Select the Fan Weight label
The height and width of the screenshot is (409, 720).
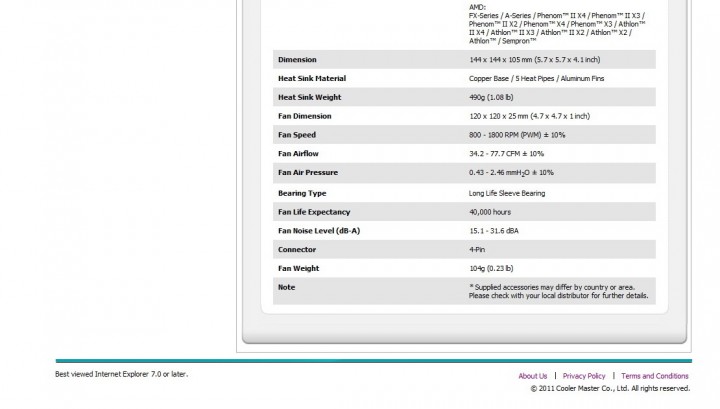tap(298, 269)
